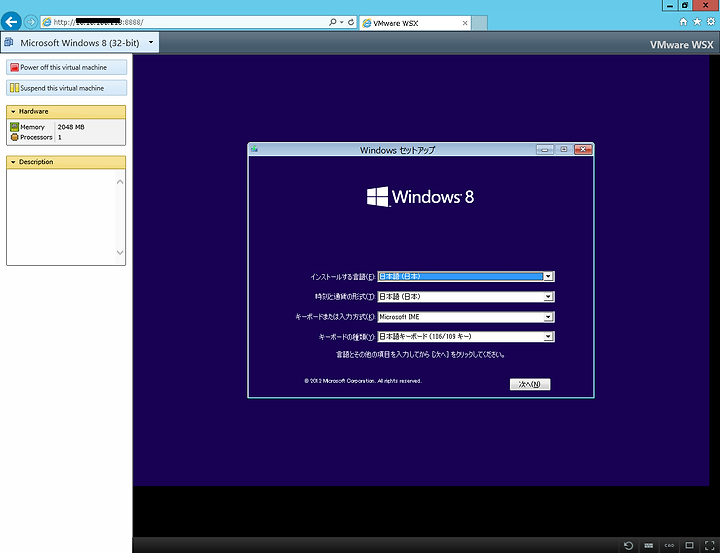Close the Windows セットアップ dialog
Screen dimensions: 720x553
click(x=583, y=150)
